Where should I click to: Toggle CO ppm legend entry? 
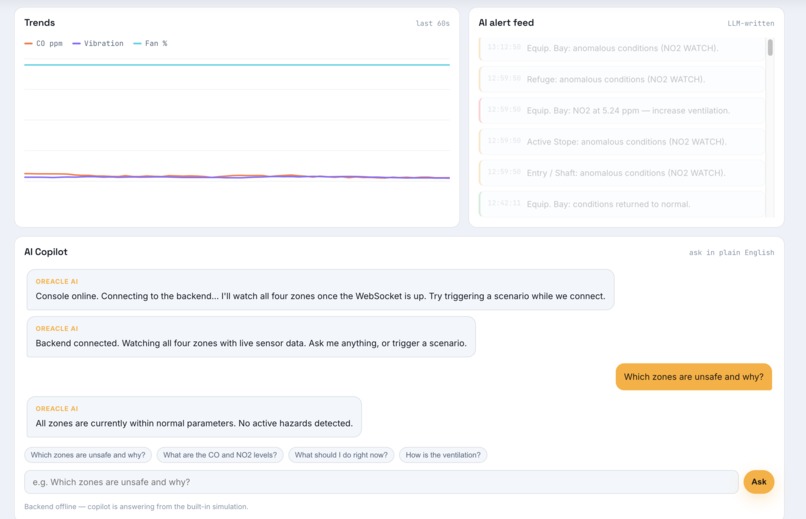(44, 43)
